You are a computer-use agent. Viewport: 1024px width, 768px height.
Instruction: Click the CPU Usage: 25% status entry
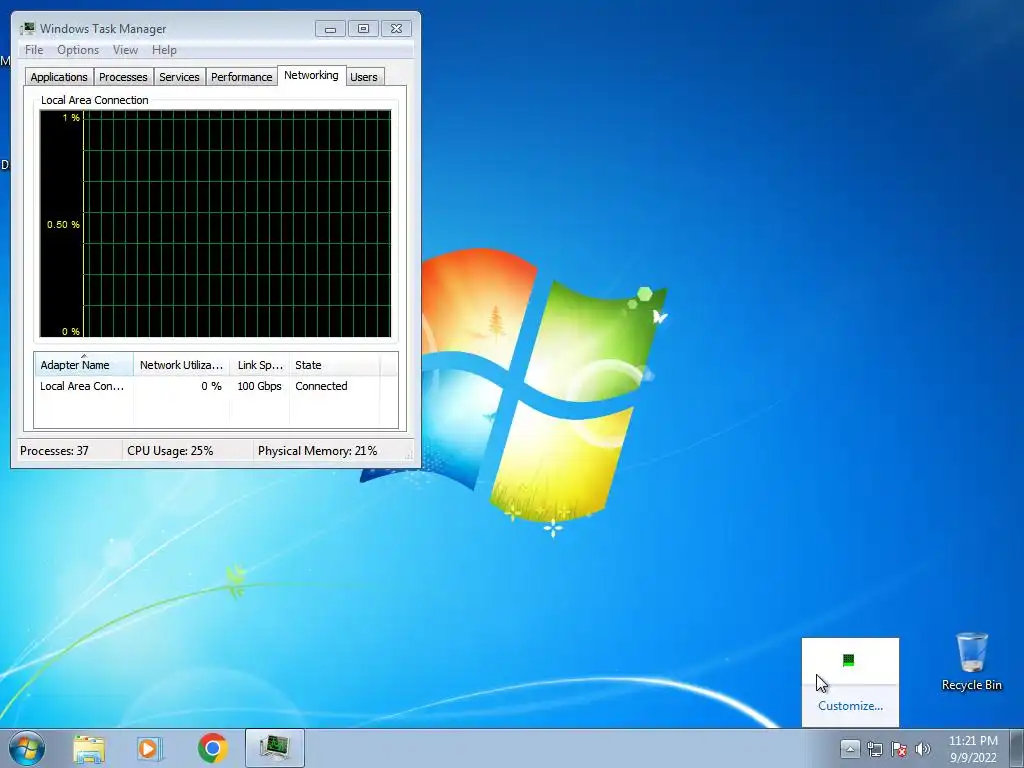170,451
